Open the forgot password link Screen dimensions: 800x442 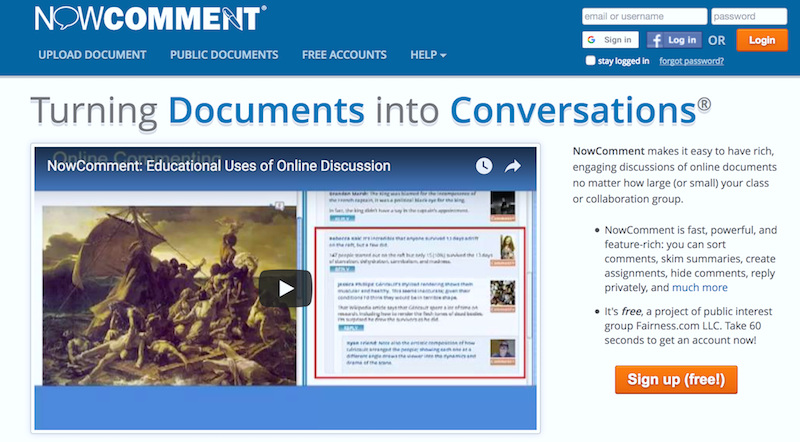[x=691, y=61]
